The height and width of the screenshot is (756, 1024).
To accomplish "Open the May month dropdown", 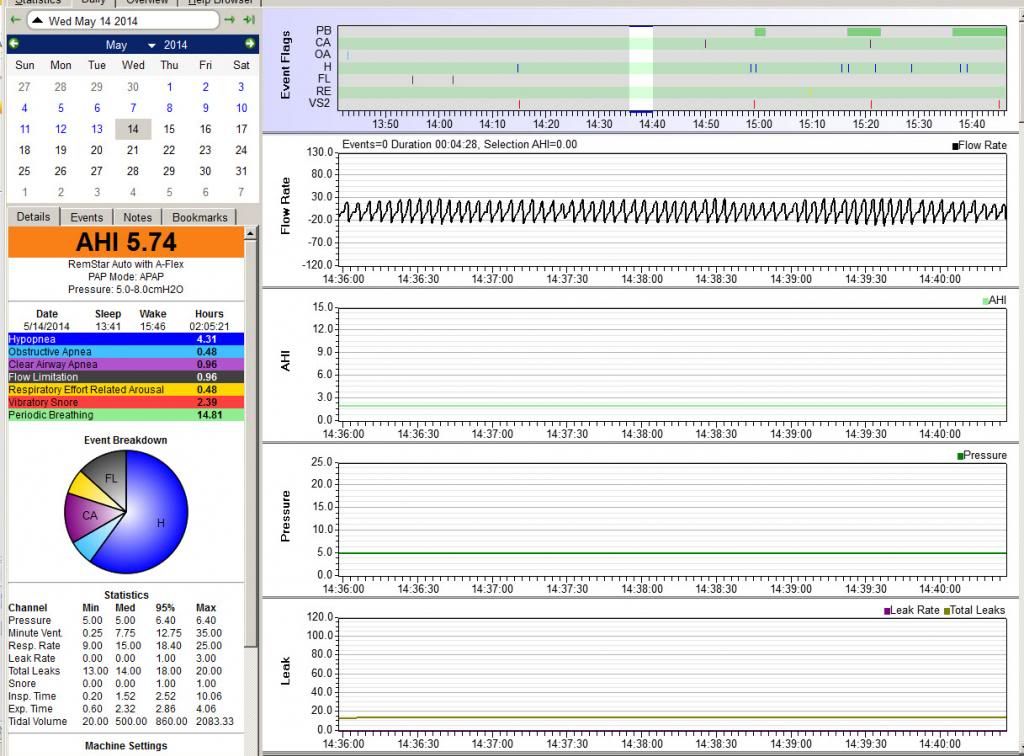I will 130,45.
